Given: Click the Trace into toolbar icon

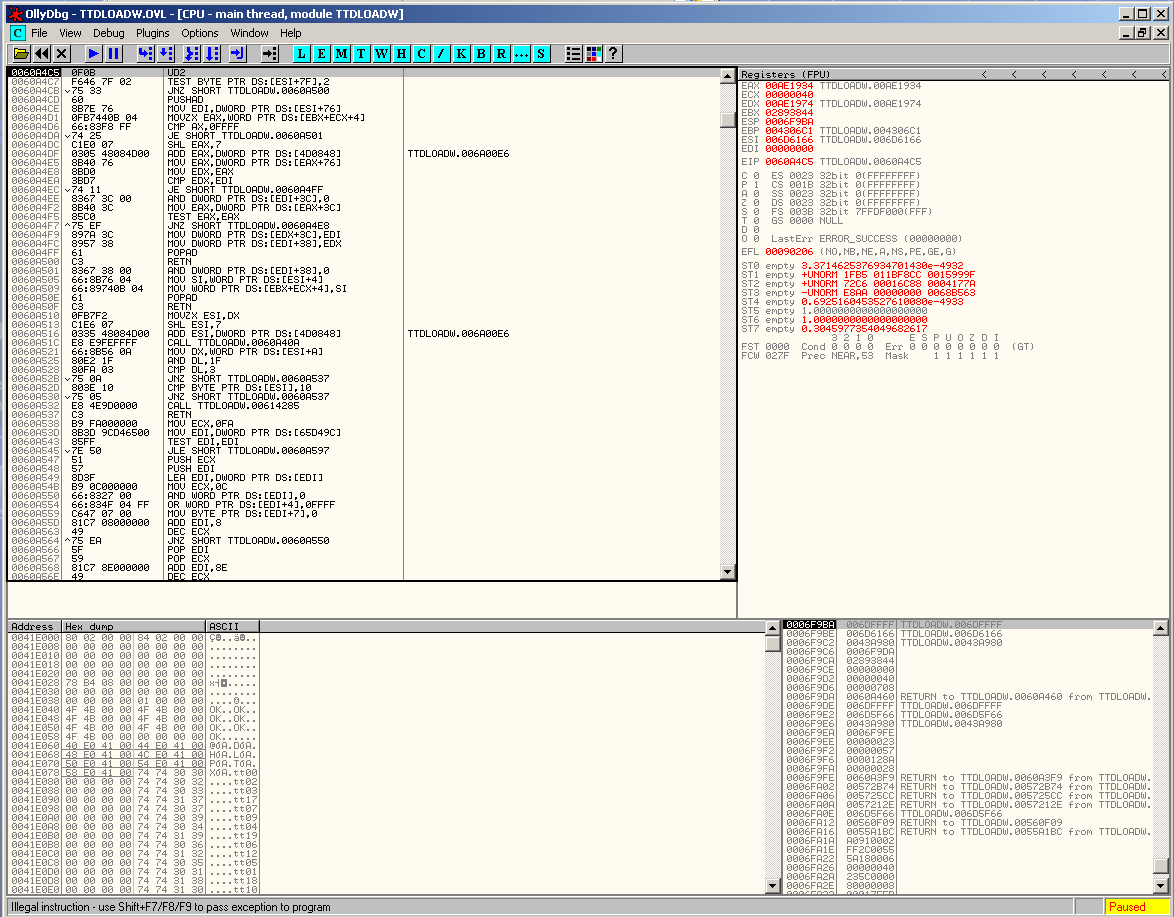Looking at the screenshot, I should (x=192, y=53).
